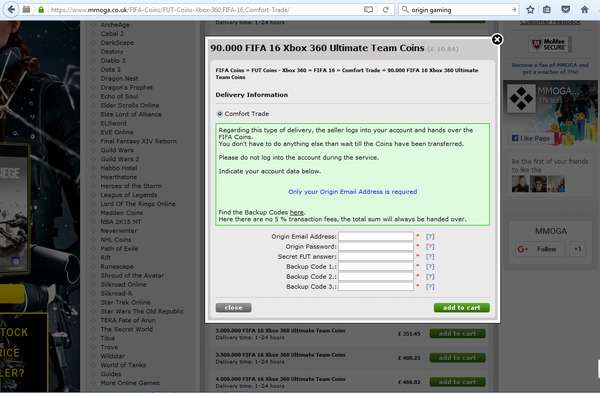Open help [?] for Backup Code 3

430,286
